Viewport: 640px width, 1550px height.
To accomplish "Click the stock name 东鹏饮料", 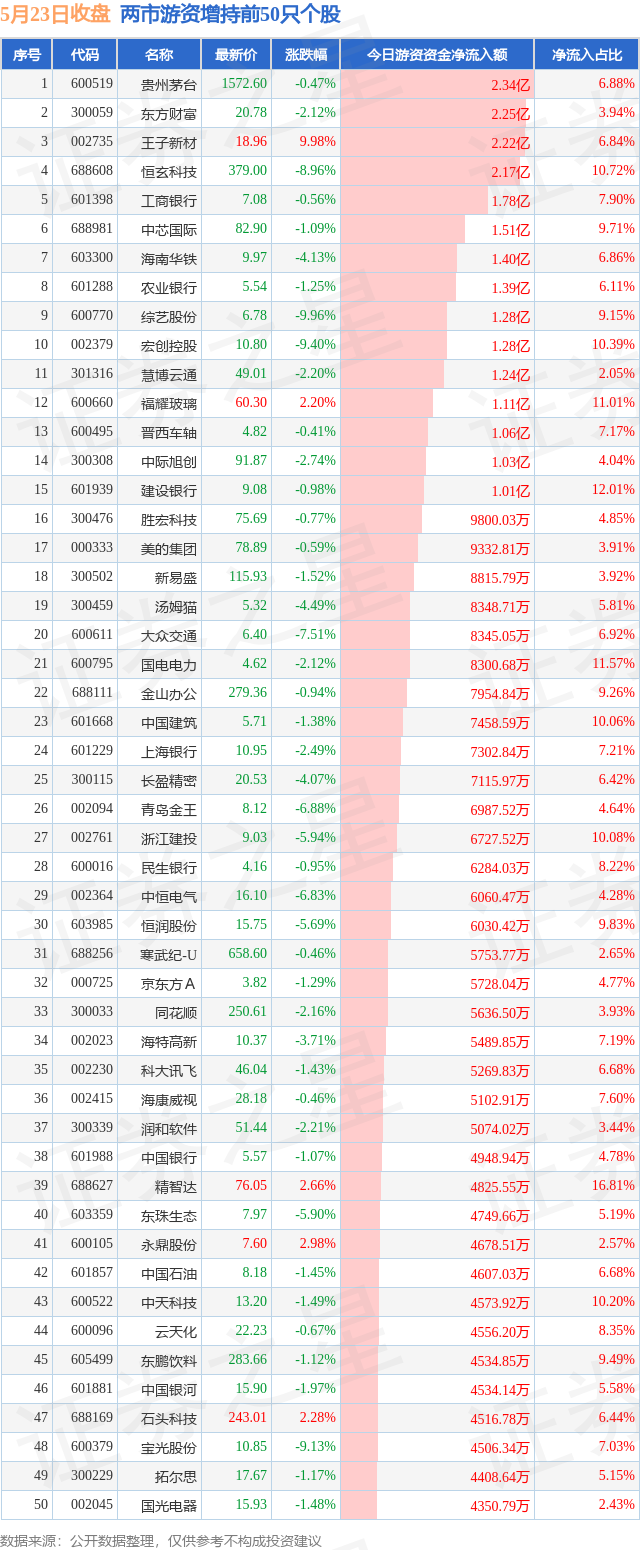I will coord(169,1360).
